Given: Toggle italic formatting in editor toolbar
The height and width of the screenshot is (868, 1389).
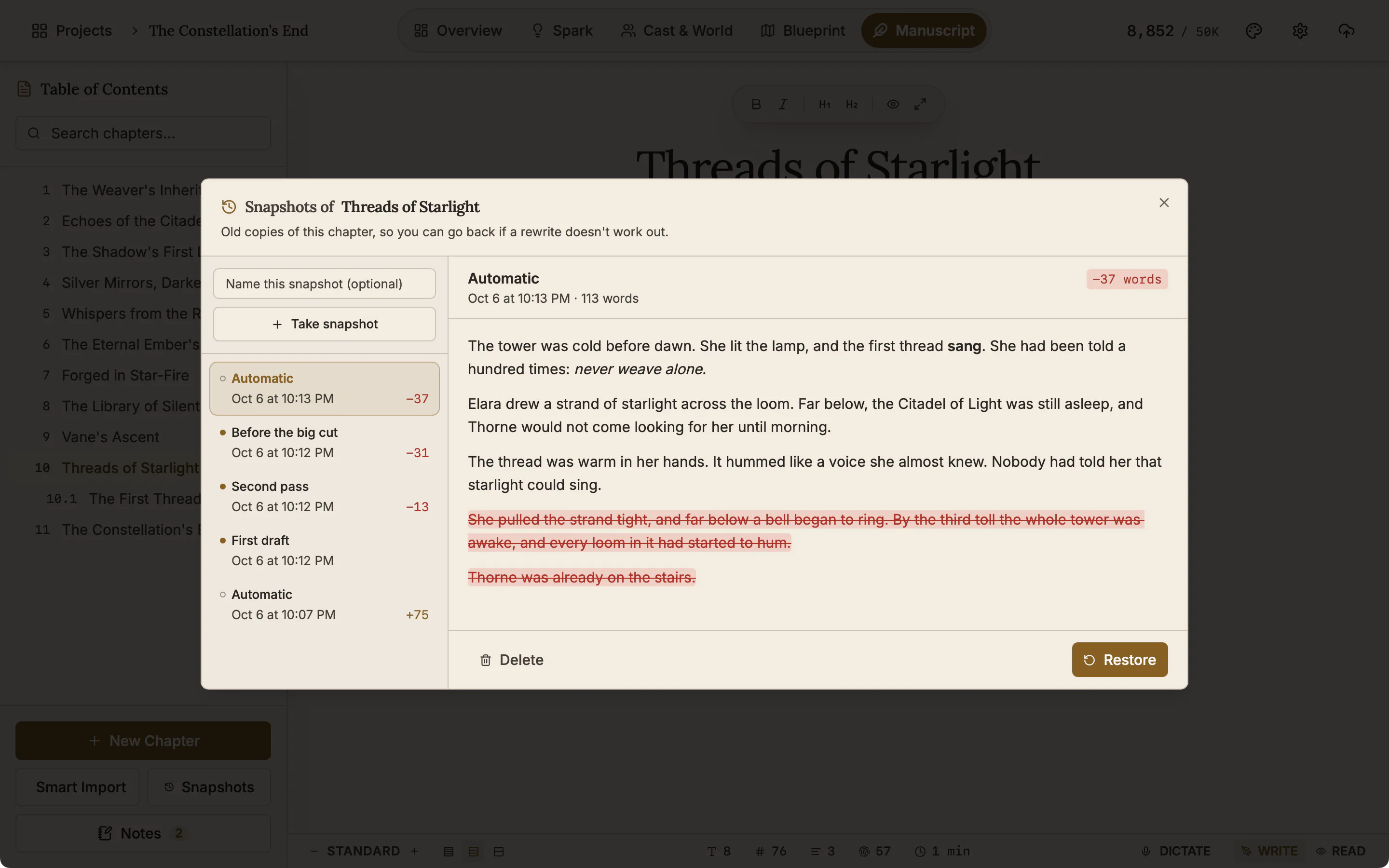Looking at the screenshot, I should click(783, 105).
